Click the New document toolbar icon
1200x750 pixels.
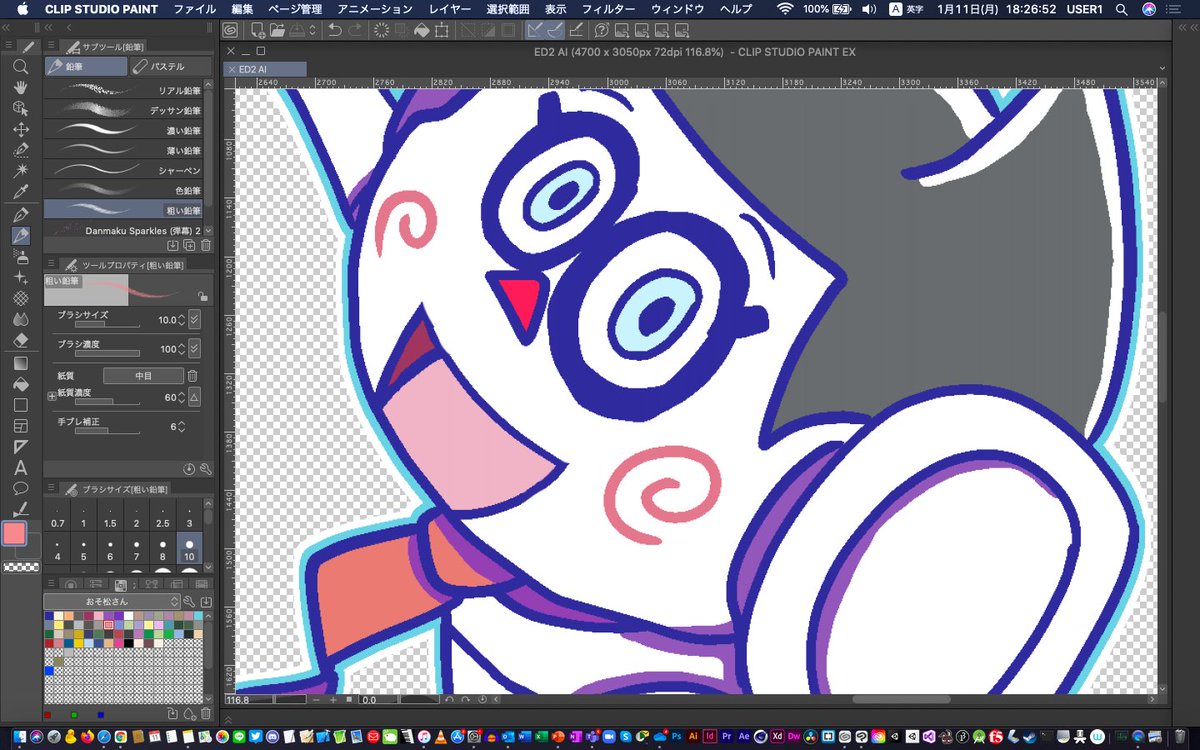click(x=258, y=30)
